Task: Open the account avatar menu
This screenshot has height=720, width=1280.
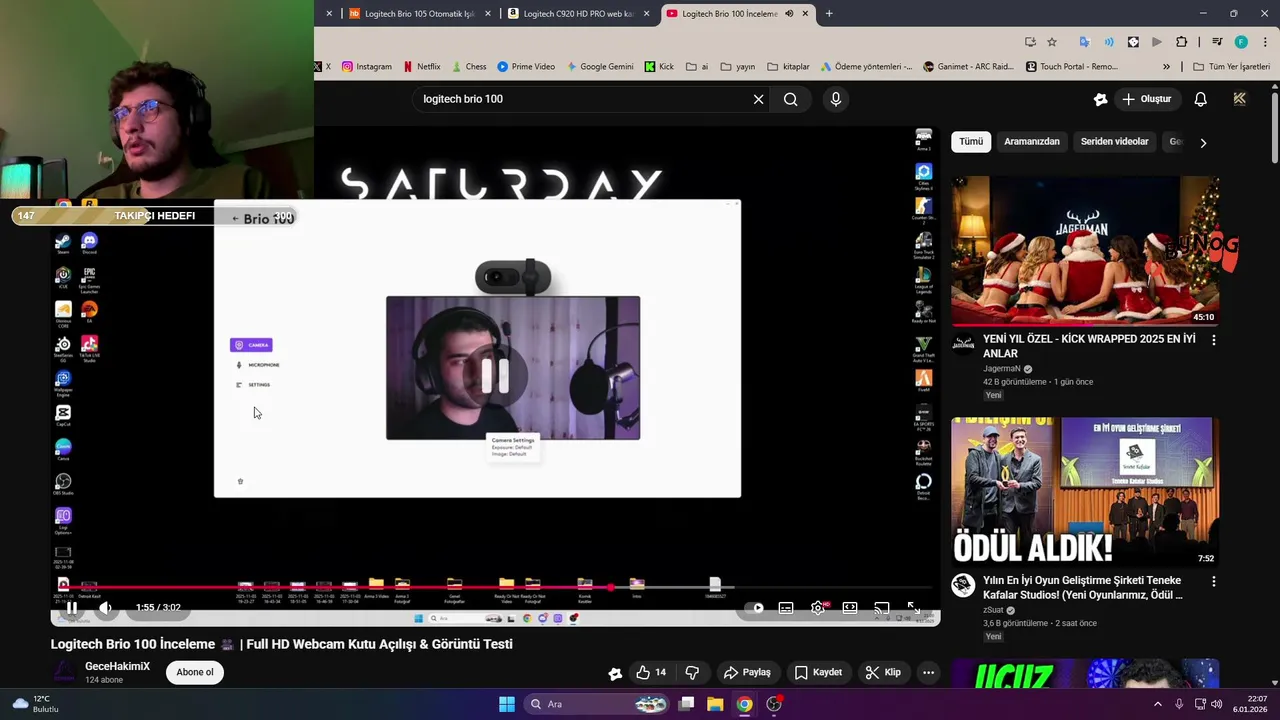Action: tap(1240, 99)
